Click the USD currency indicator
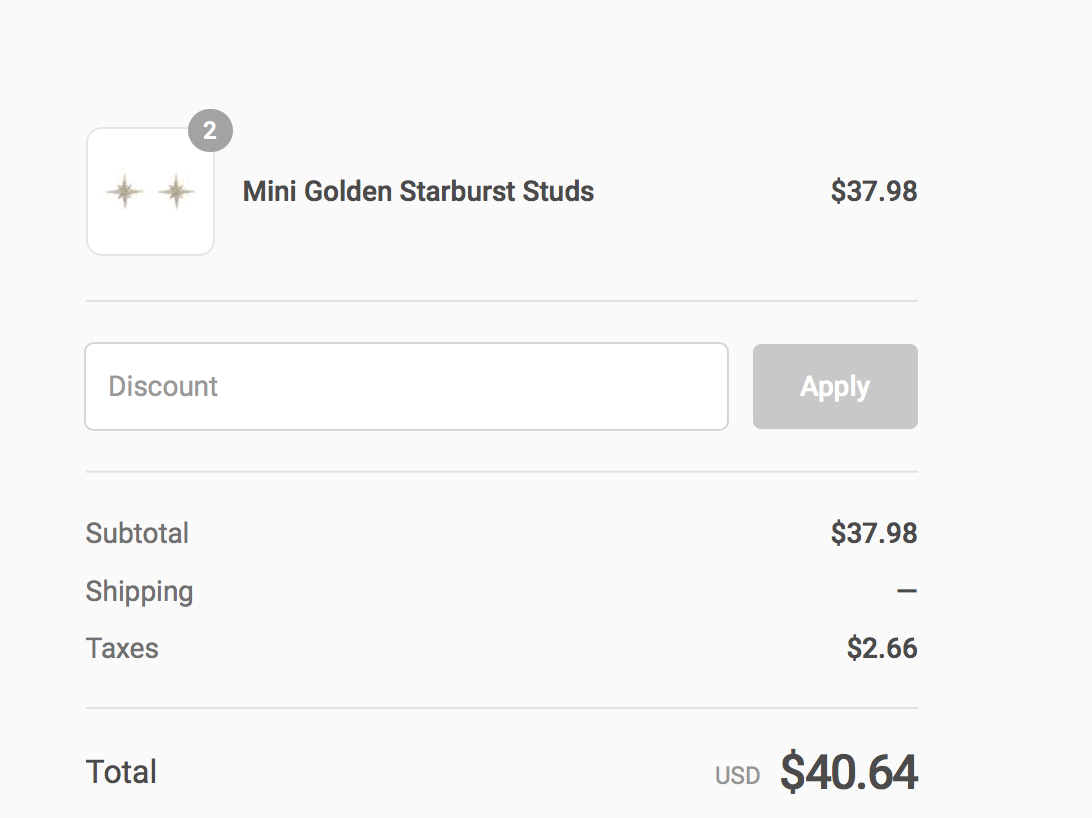 (x=737, y=775)
